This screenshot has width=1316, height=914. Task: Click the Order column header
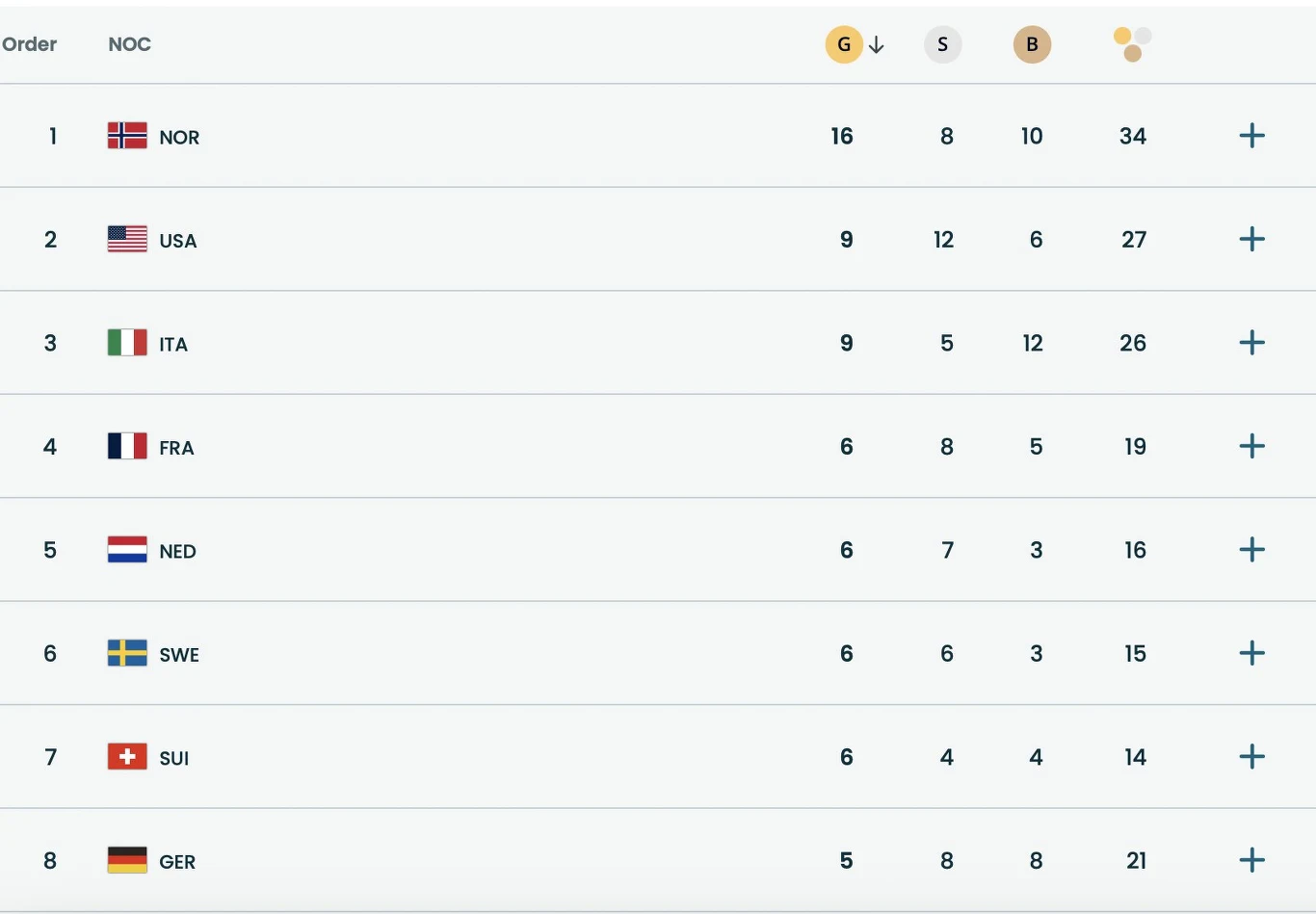tap(30, 44)
